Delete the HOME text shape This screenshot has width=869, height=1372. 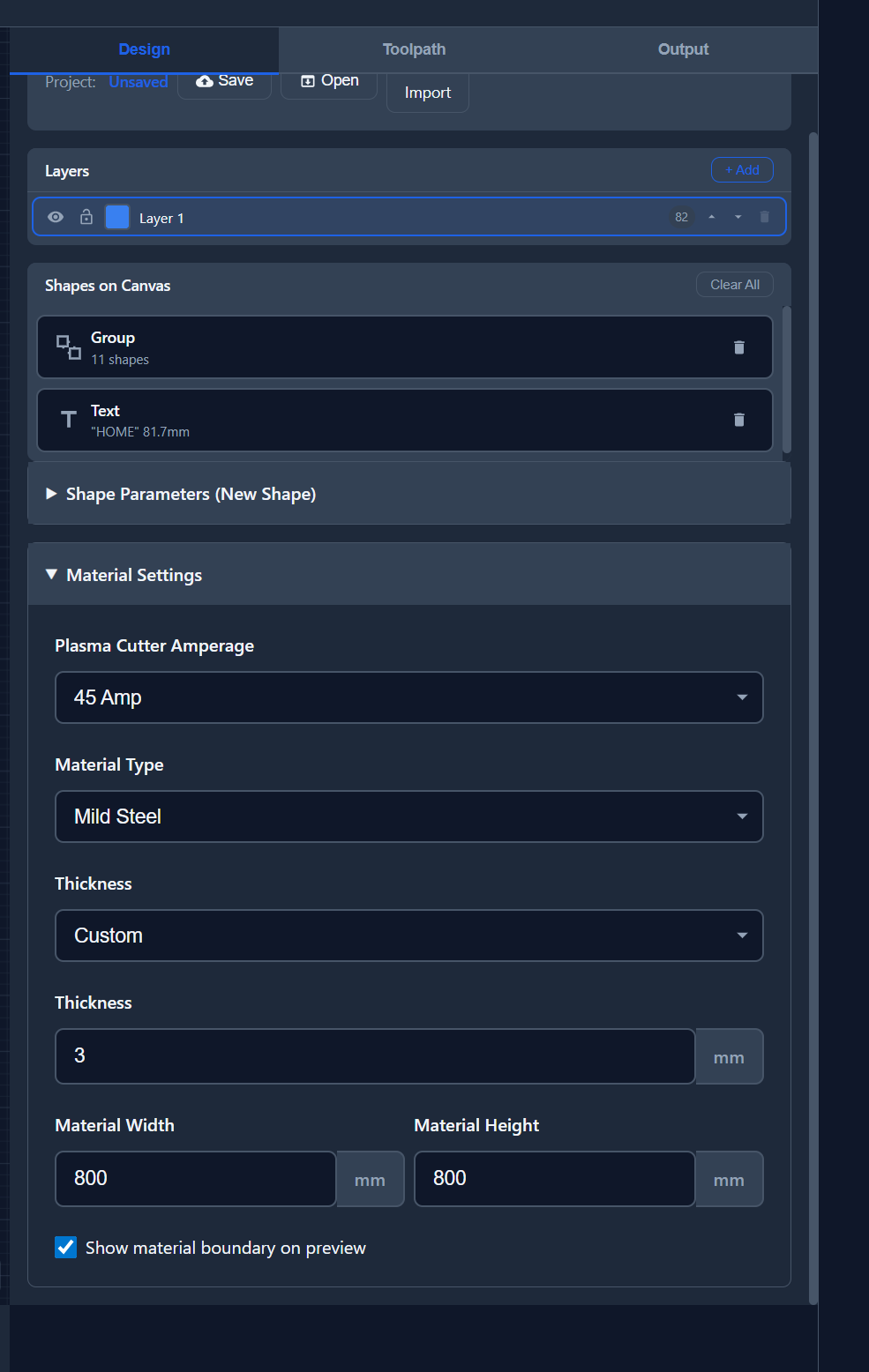tap(738, 420)
